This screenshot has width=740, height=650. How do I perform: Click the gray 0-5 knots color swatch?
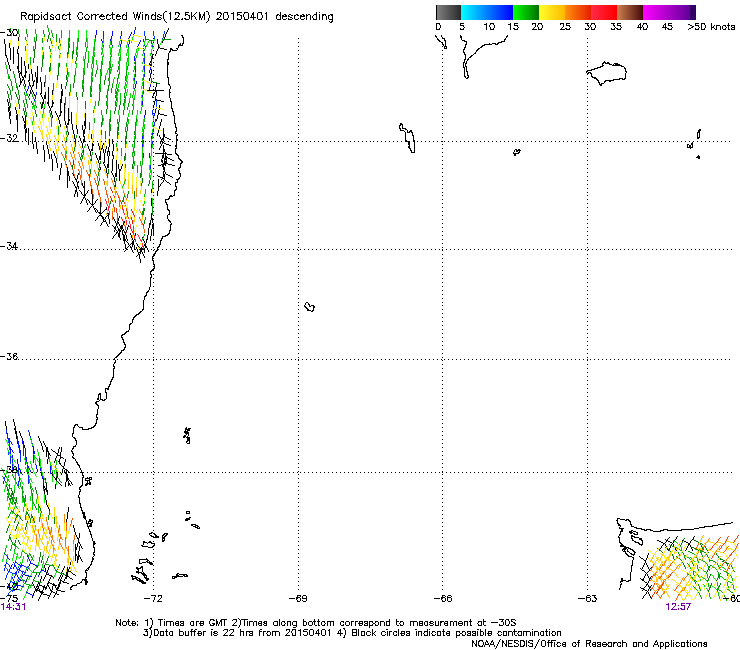pos(448,12)
